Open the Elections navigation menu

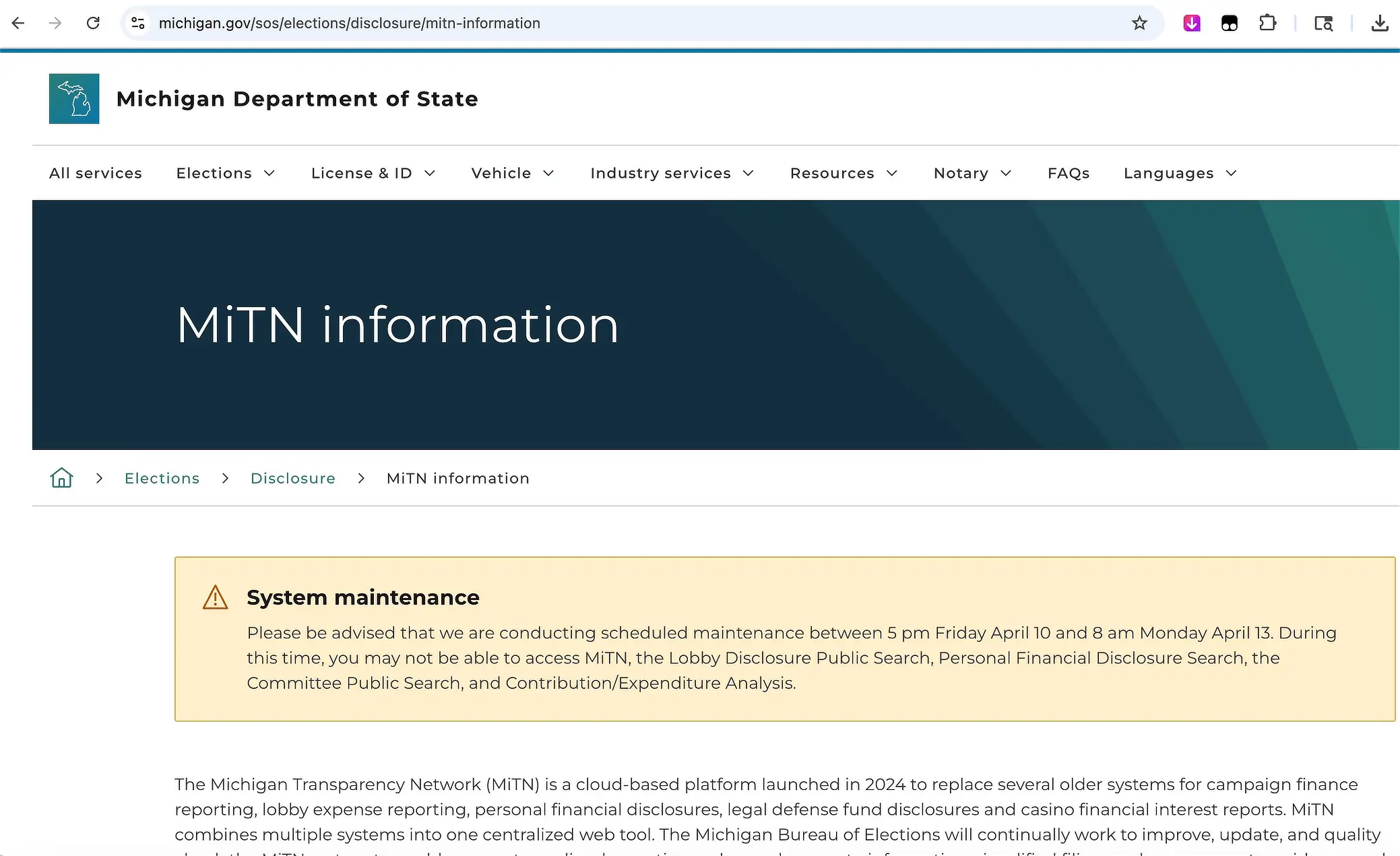[214, 173]
